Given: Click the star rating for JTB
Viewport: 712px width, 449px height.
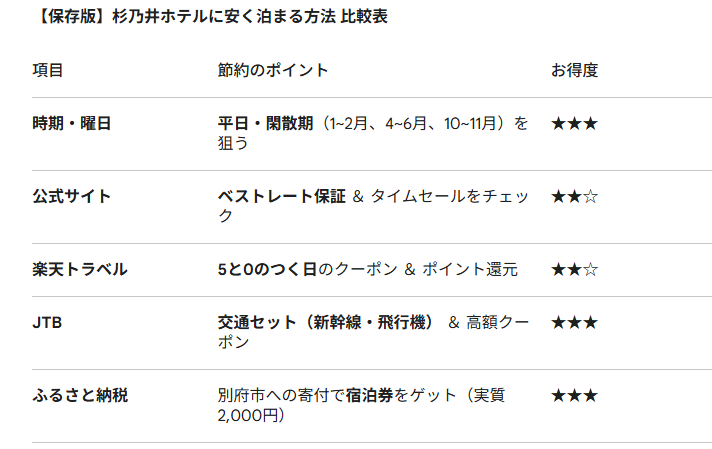Looking at the screenshot, I should (574, 322).
